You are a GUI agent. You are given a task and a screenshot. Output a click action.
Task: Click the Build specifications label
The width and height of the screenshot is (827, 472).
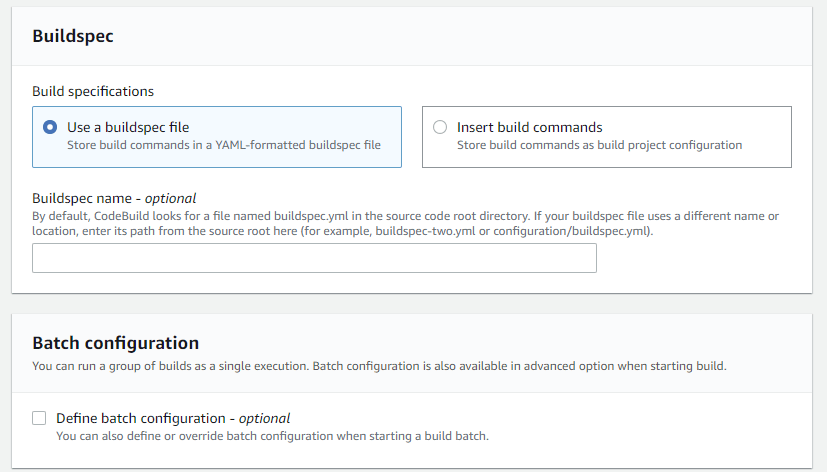tap(93, 91)
